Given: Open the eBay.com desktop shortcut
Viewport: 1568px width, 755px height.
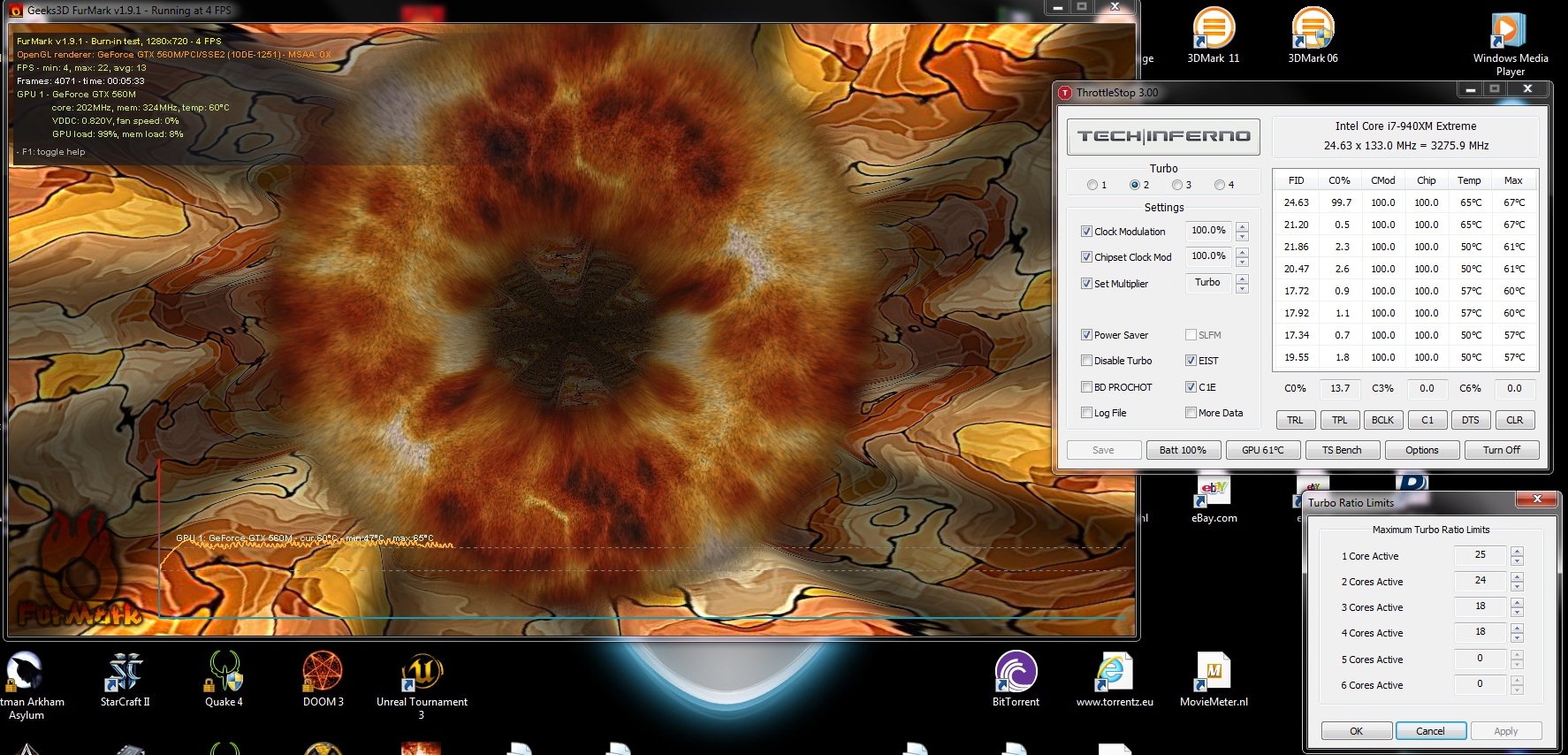Looking at the screenshot, I should click(1214, 500).
